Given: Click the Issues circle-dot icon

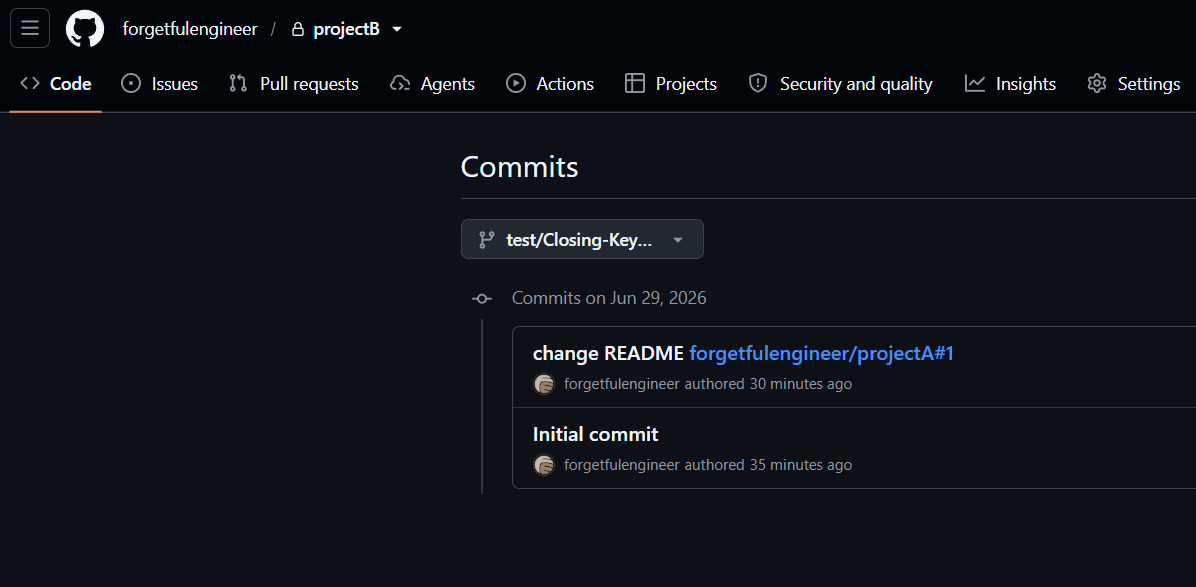Looking at the screenshot, I should [131, 84].
